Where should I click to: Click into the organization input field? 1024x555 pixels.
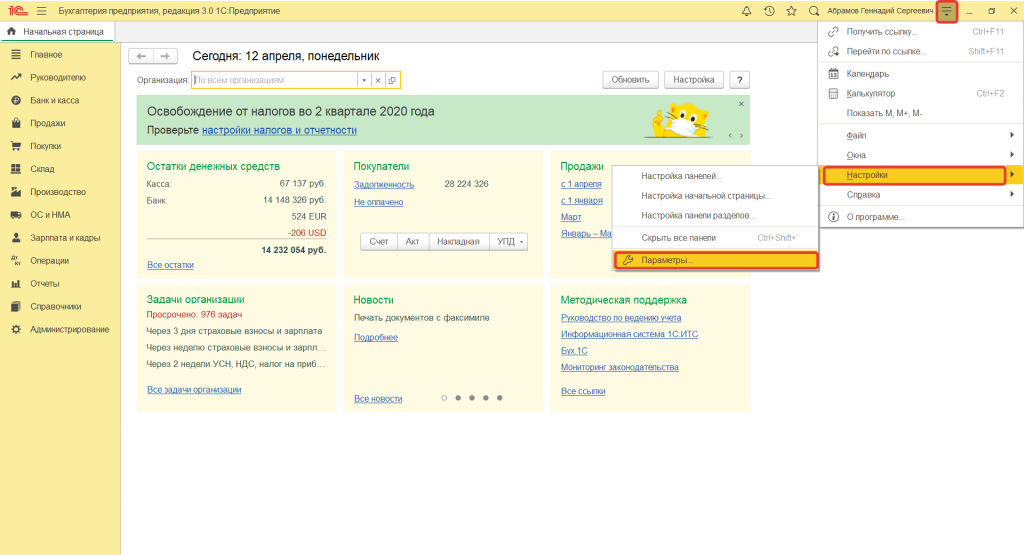(274, 80)
